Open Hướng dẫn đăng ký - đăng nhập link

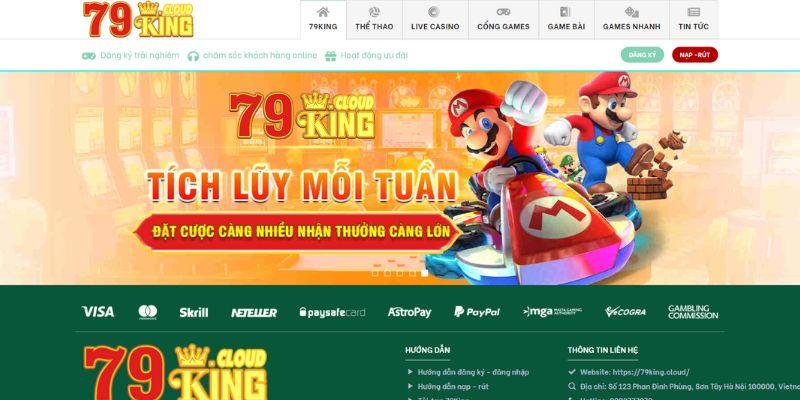[473, 372]
